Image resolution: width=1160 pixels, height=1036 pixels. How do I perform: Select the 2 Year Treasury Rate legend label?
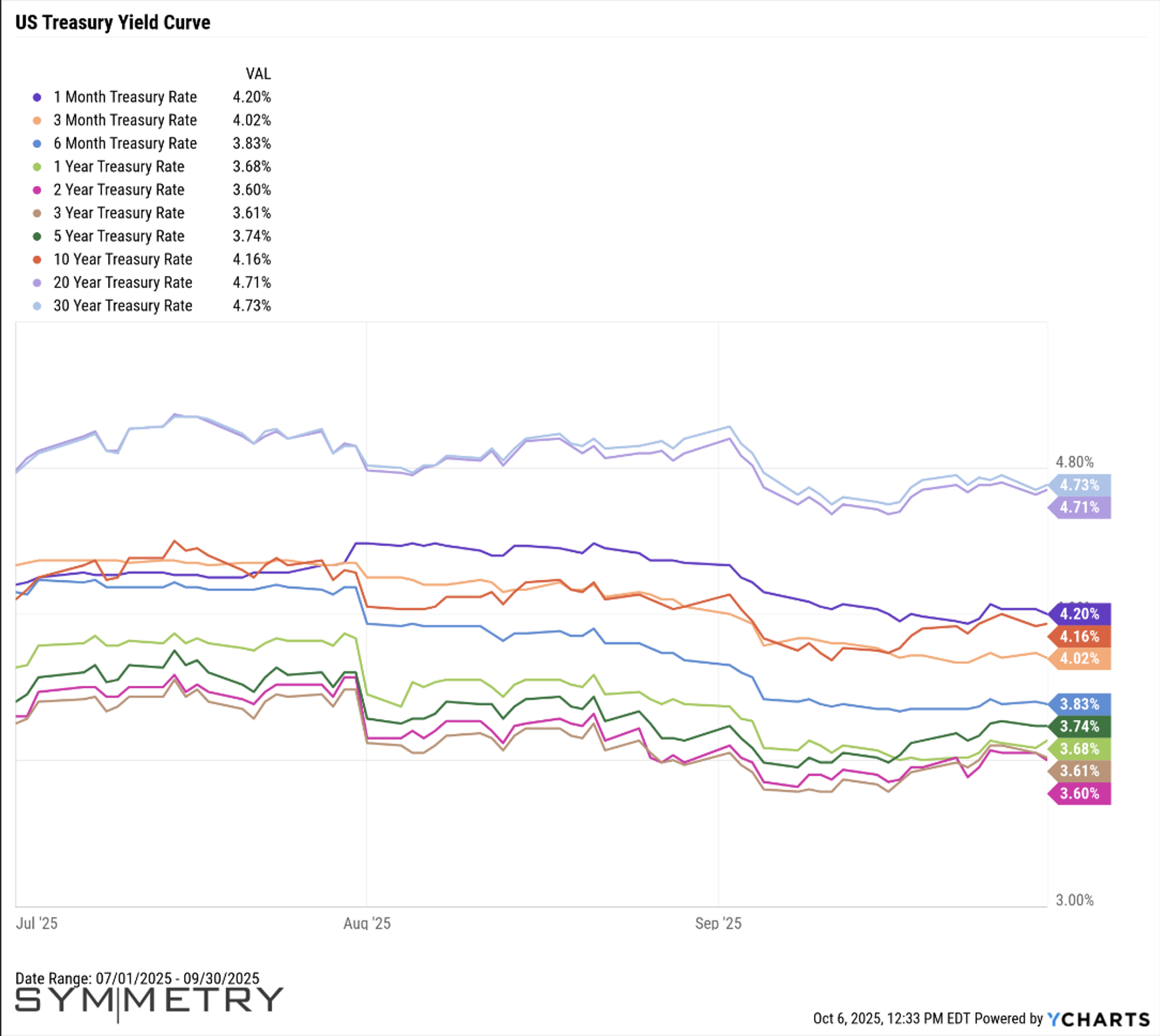(x=119, y=190)
